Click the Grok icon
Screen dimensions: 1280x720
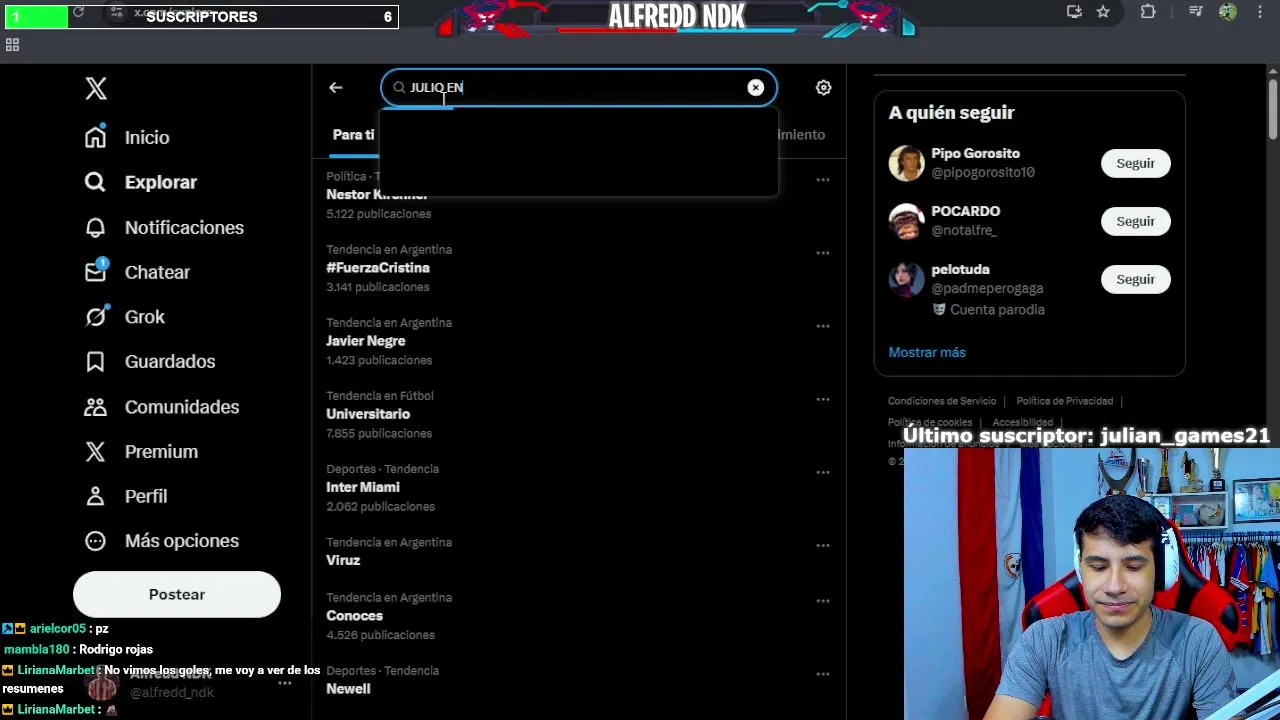point(95,316)
